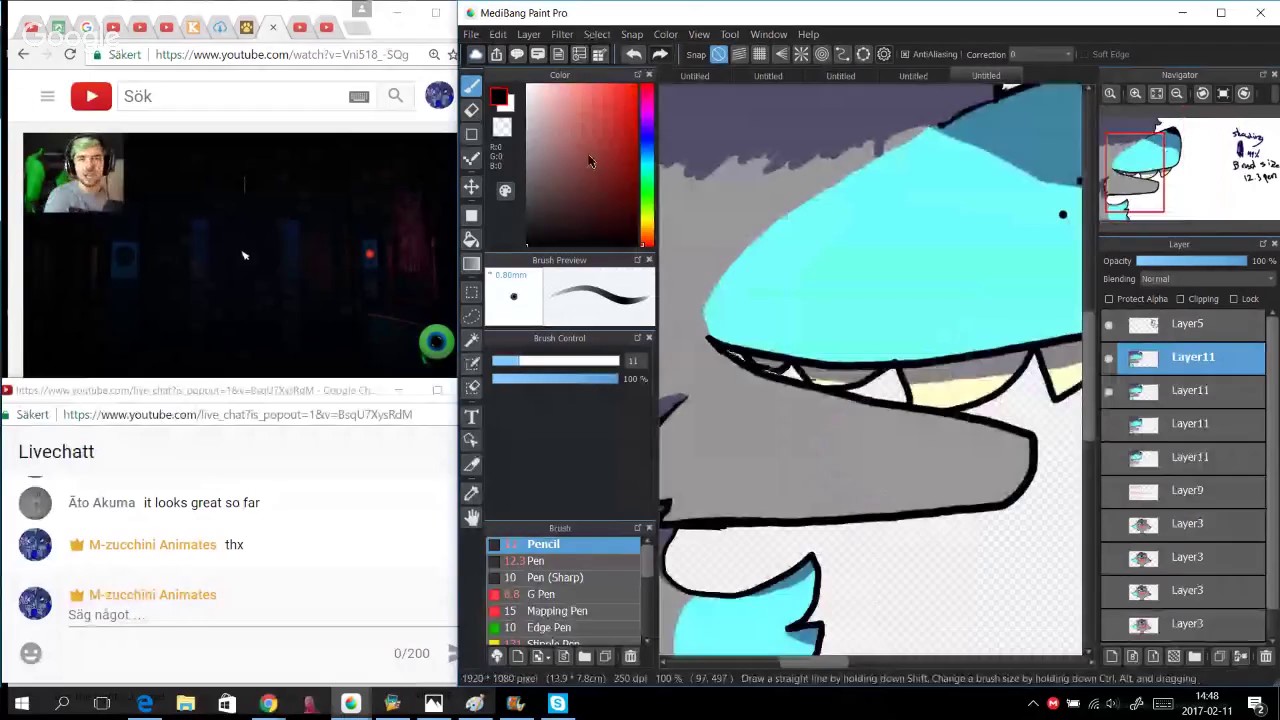Open Skype from the taskbar

tap(557, 704)
